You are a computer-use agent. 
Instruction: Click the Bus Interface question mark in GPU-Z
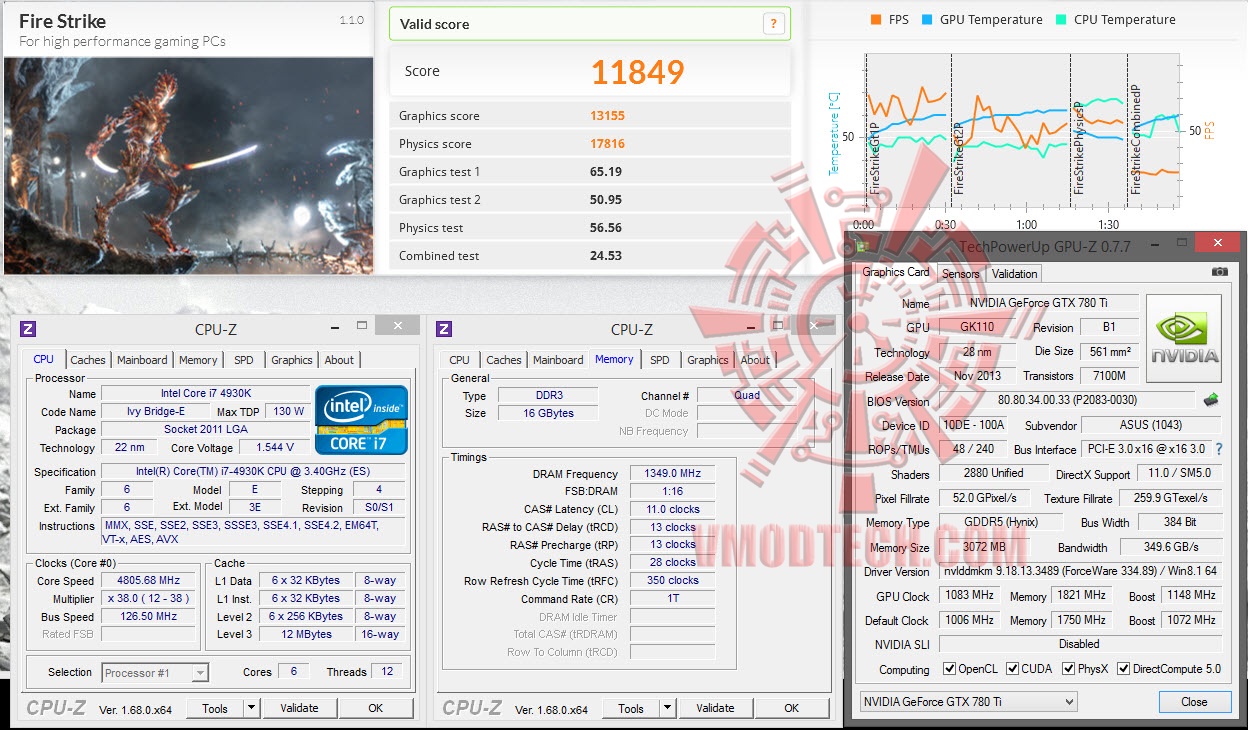pos(1219,449)
